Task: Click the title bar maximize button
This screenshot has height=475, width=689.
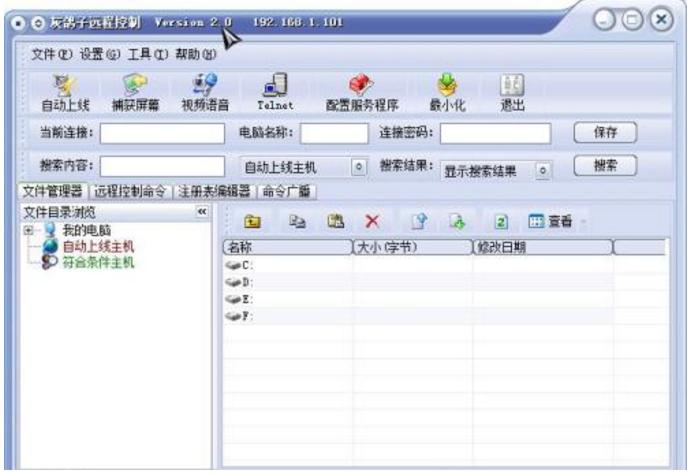Action: [x=632, y=20]
